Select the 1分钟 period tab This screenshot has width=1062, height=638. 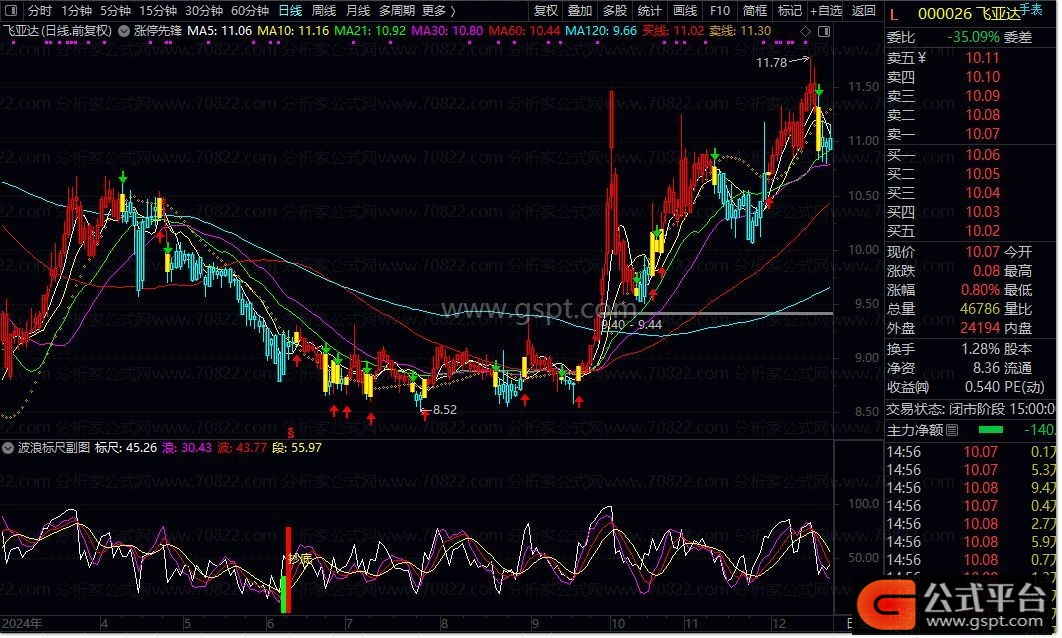(x=77, y=11)
